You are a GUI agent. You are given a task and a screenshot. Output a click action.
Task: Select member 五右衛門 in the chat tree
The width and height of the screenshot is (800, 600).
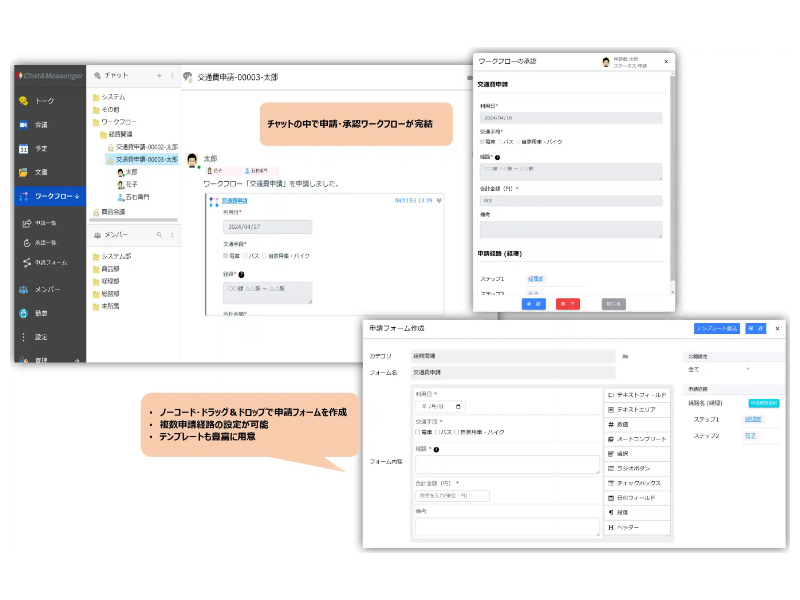(x=133, y=197)
